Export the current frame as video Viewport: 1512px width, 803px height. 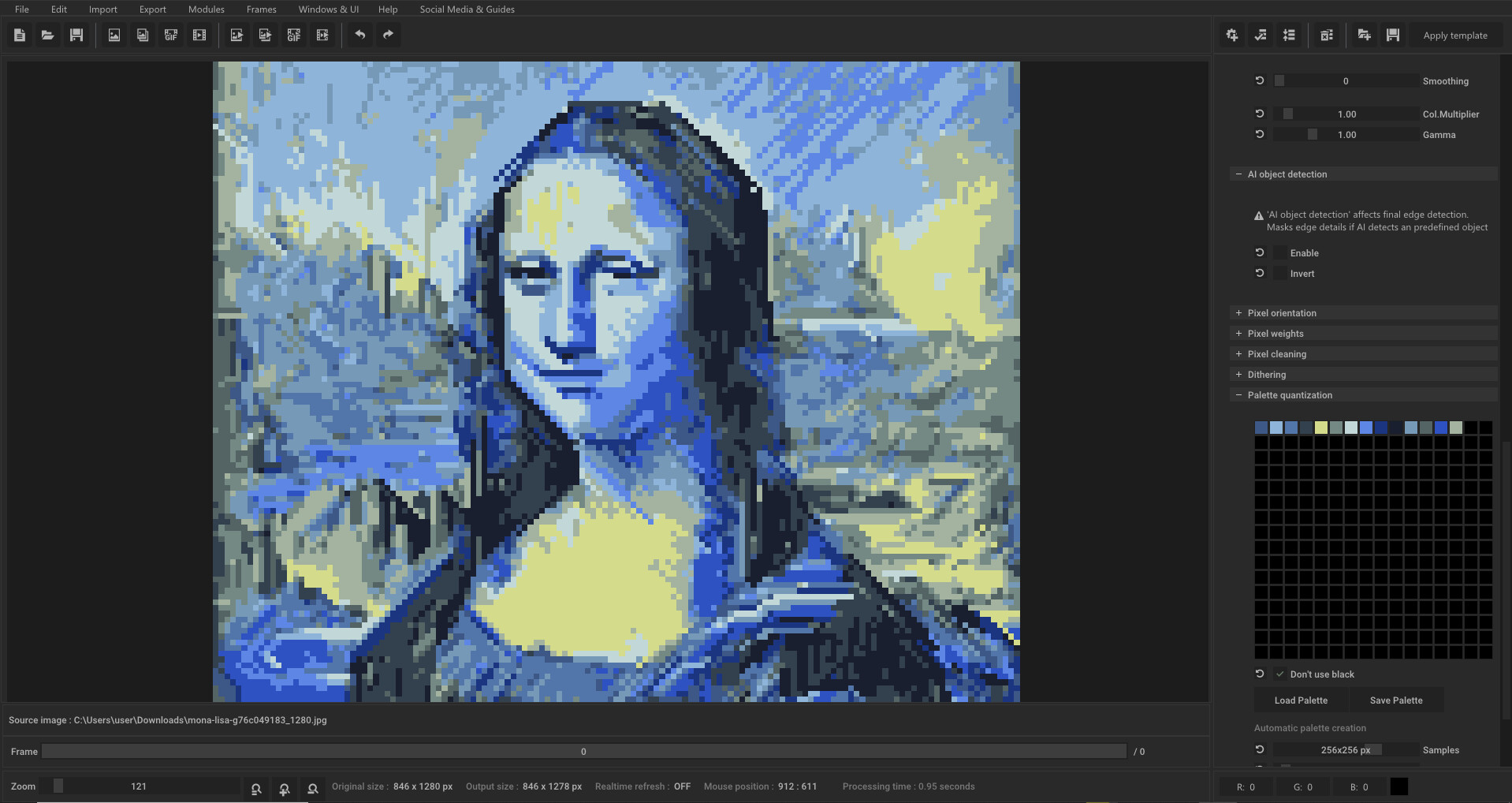(x=322, y=35)
